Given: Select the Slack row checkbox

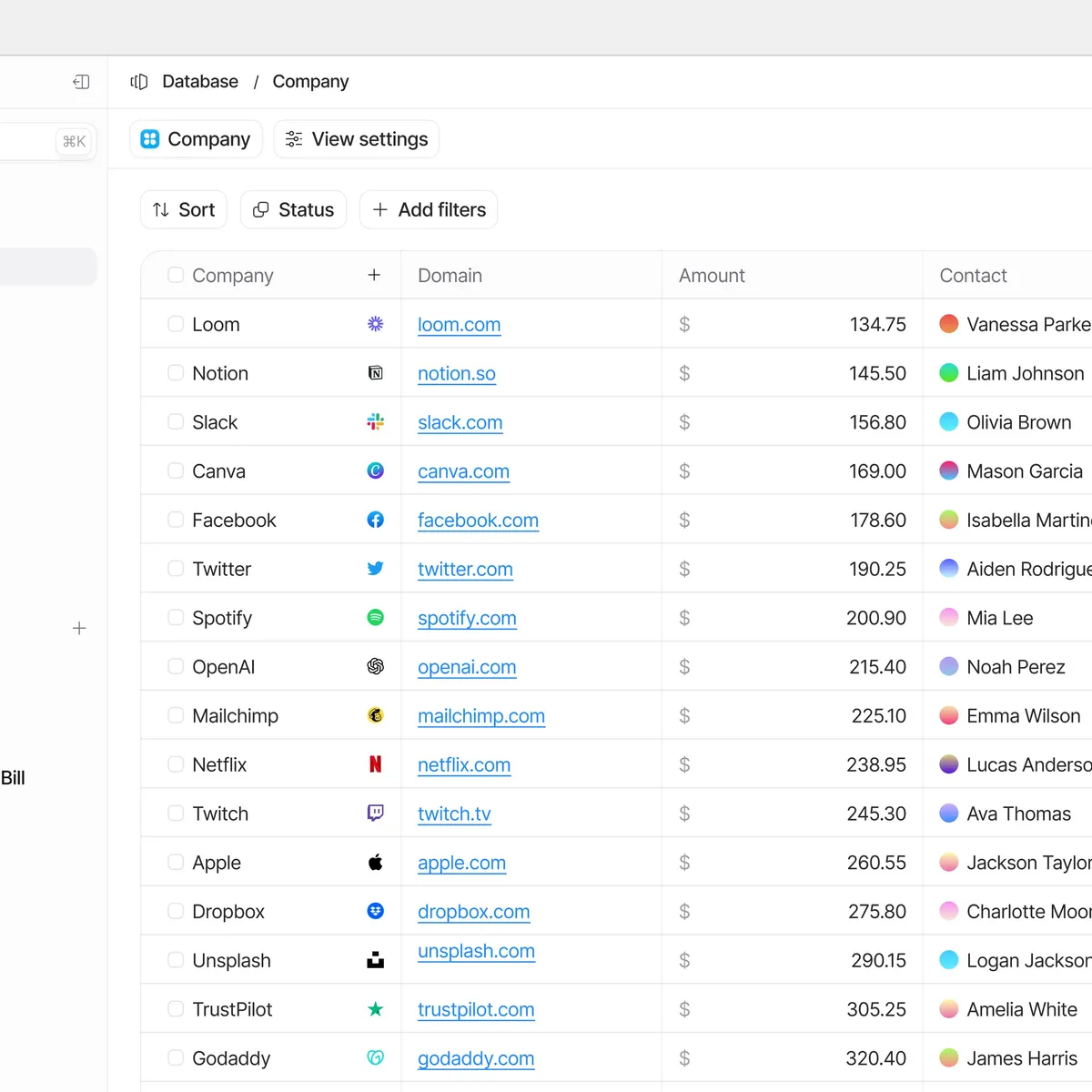Looking at the screenshot, I should (x=176, y=422).
